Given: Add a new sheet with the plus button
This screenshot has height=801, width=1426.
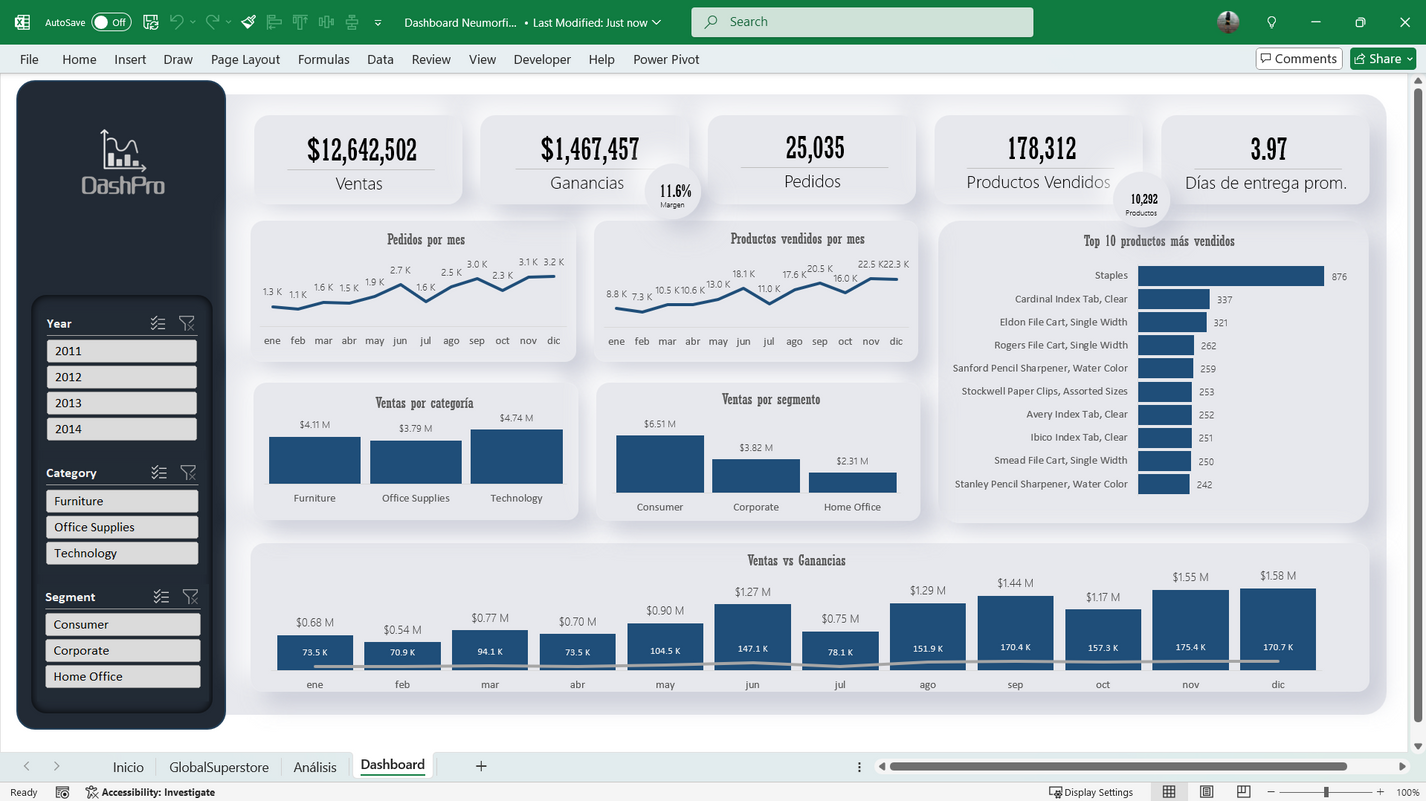Looking at the screenshot, I should (481, 766).
